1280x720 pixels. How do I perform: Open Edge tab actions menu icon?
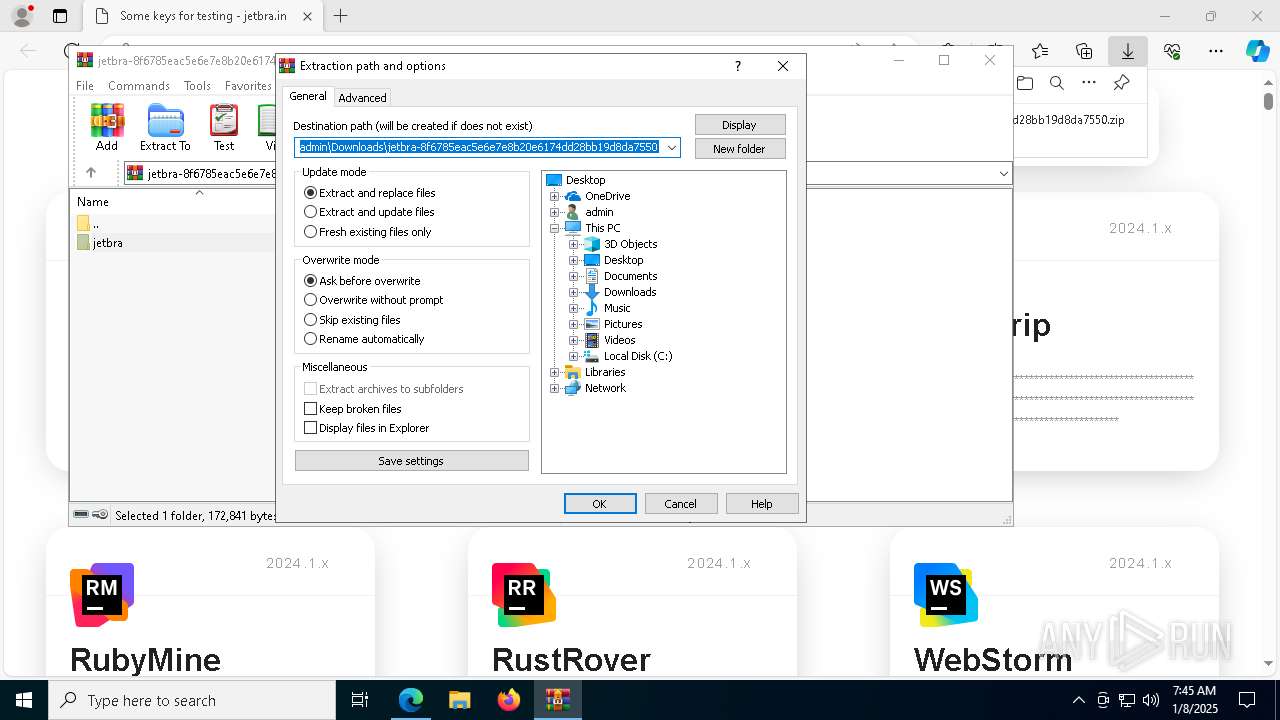click(x=60, y=16)
